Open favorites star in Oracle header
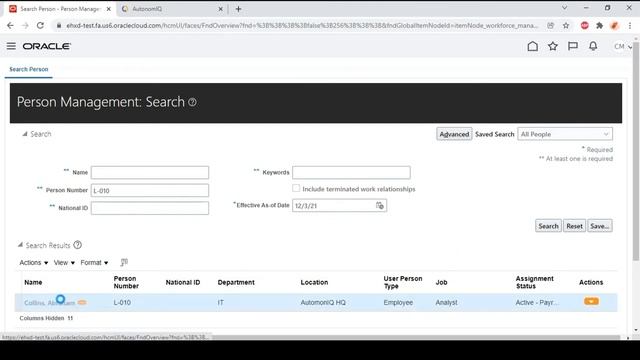Image resolution: width=640 pixels, height=360 pixels. [553, 46]
